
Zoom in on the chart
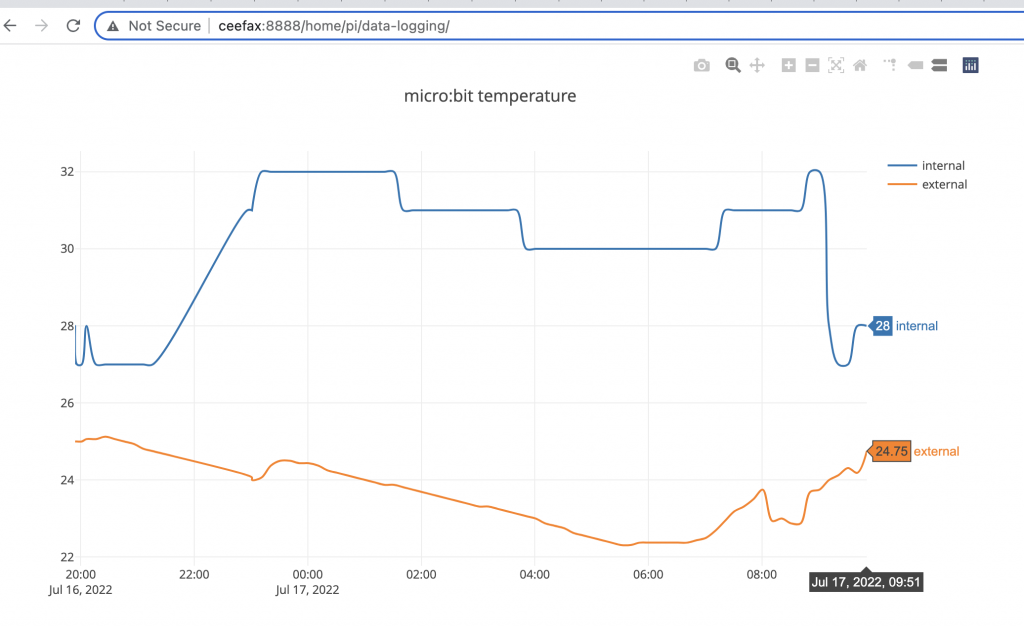789,64
